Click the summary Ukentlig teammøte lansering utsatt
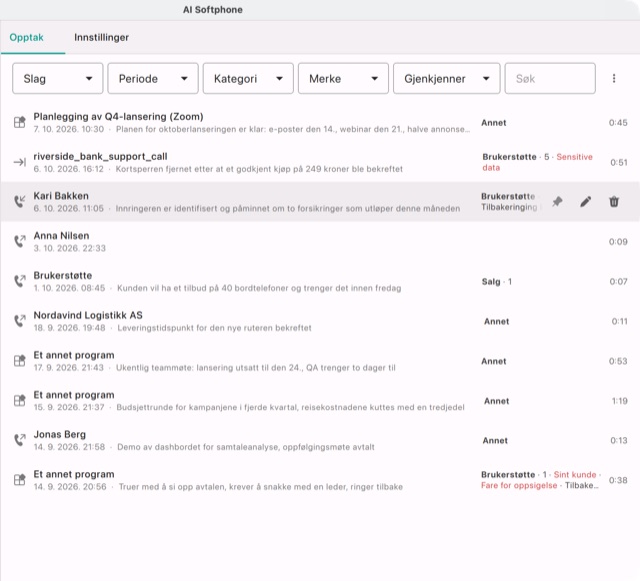This screenshot has width=640, height=581. (256, 368)
